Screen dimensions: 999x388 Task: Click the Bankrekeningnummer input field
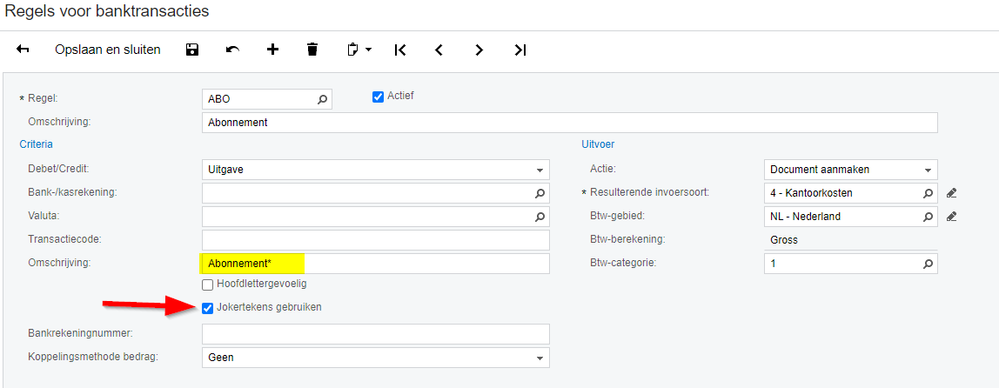[375, 334]
